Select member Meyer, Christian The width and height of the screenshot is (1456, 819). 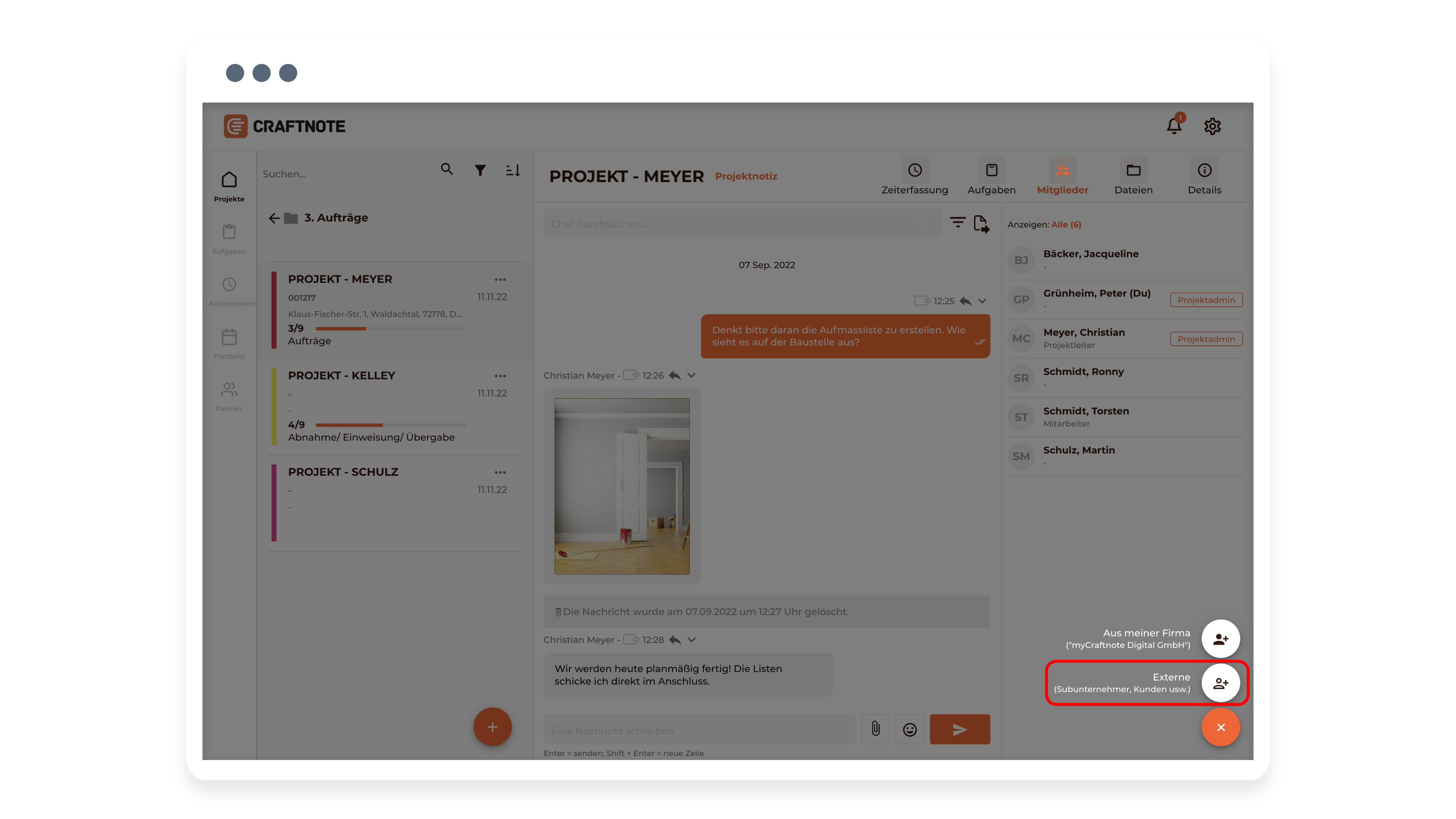(1125, 339)
